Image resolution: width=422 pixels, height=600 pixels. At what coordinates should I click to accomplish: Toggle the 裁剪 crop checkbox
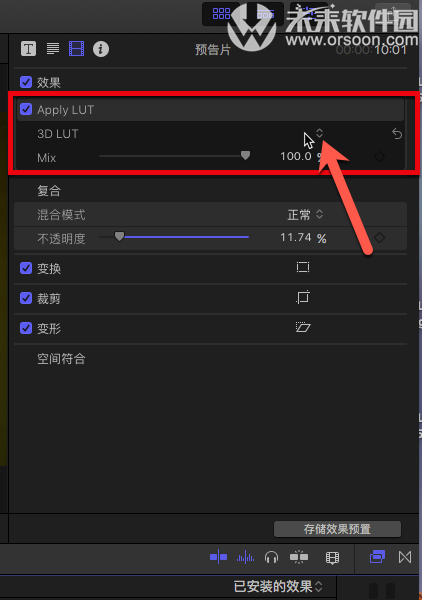click(26, 298)
